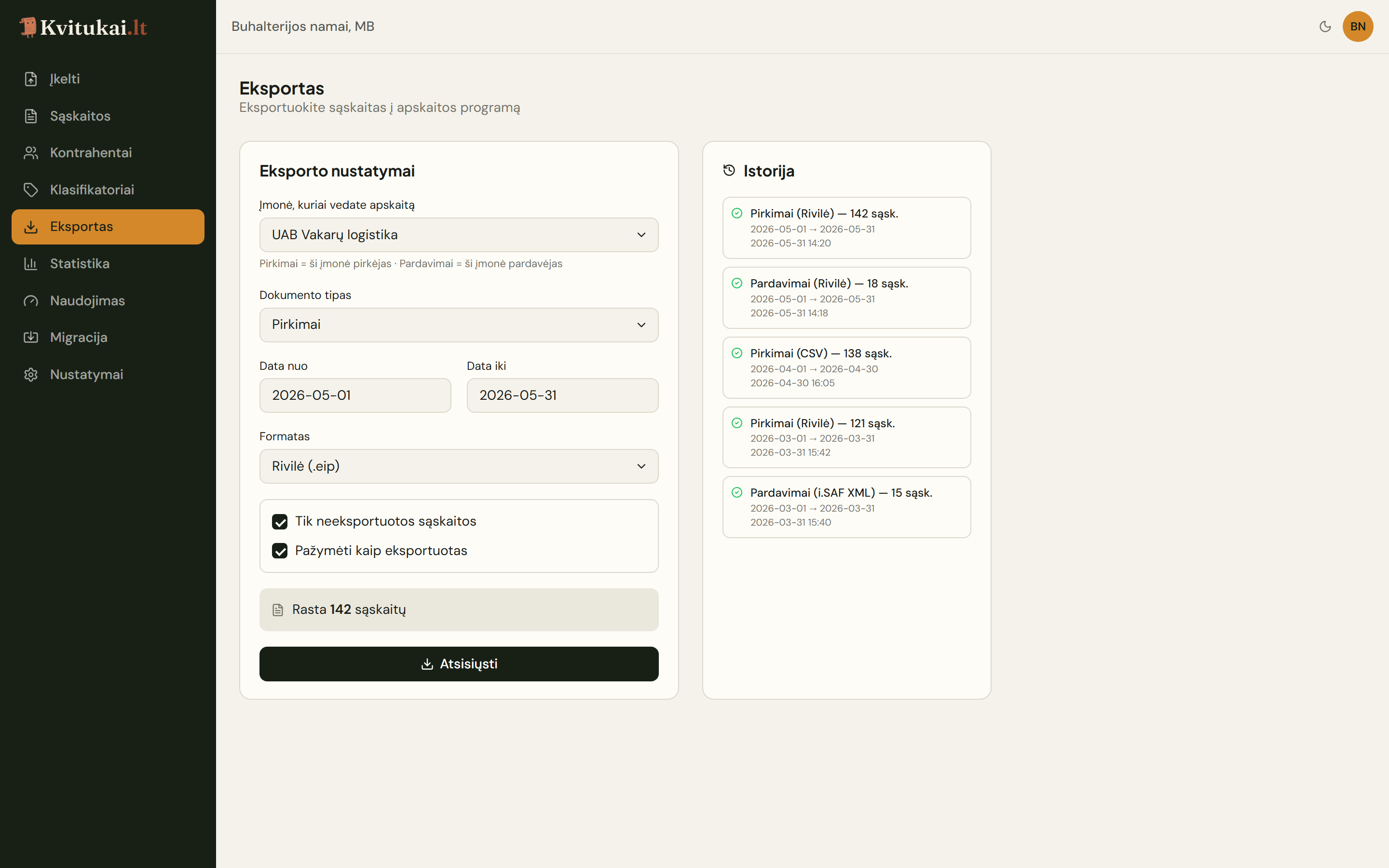Click the Nustatymai gear icon
Image resolution: width=1389 pixels, height=868 pixels.
31,374
